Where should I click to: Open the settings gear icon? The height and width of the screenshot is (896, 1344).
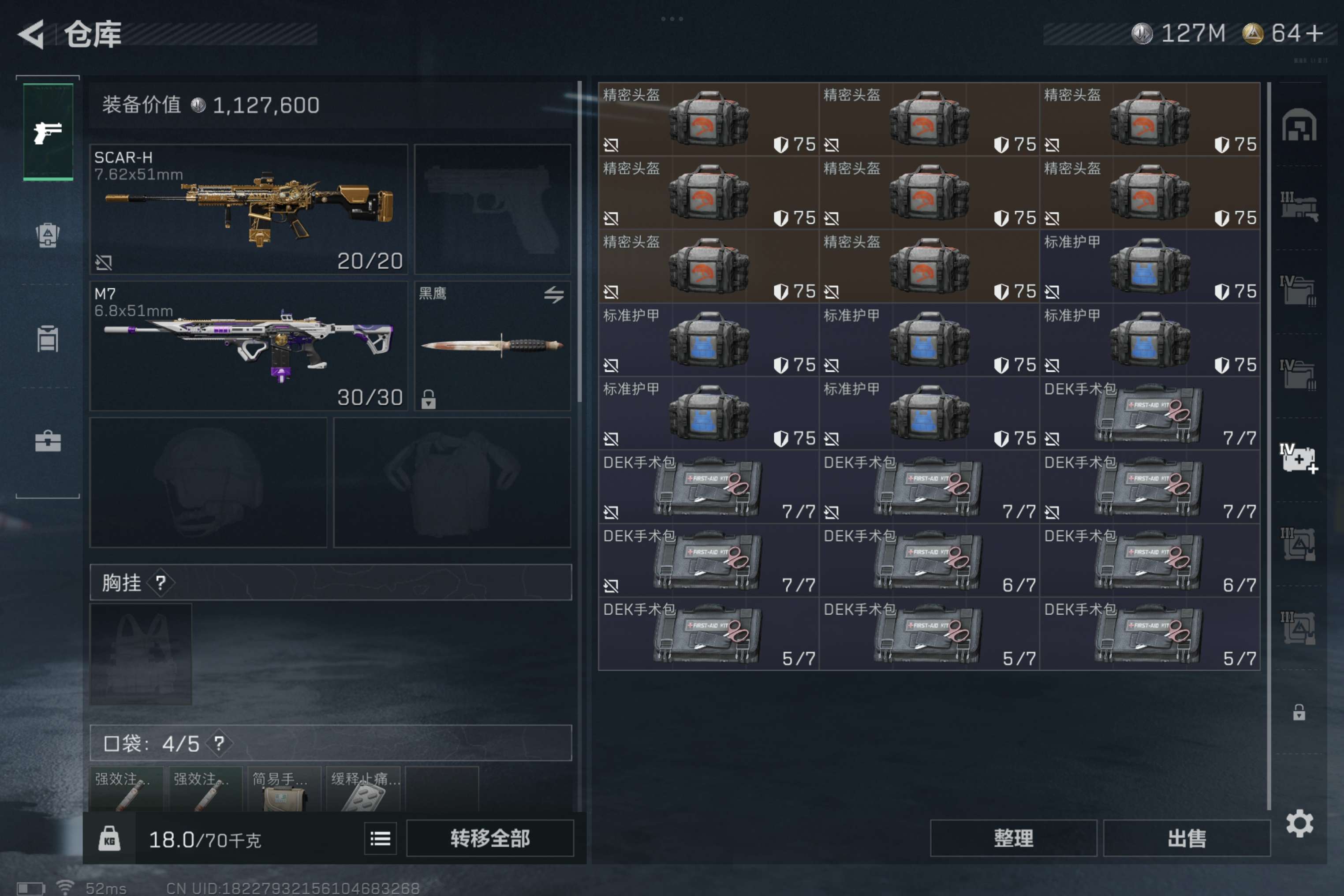[x=1299, y=823]
